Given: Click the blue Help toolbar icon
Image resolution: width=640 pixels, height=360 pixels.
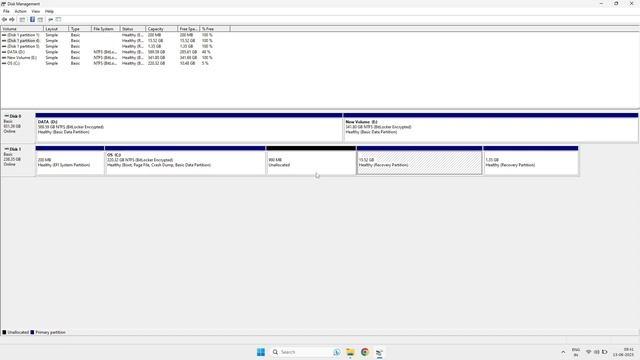Looking at the screenshot, I should (32, 20).
